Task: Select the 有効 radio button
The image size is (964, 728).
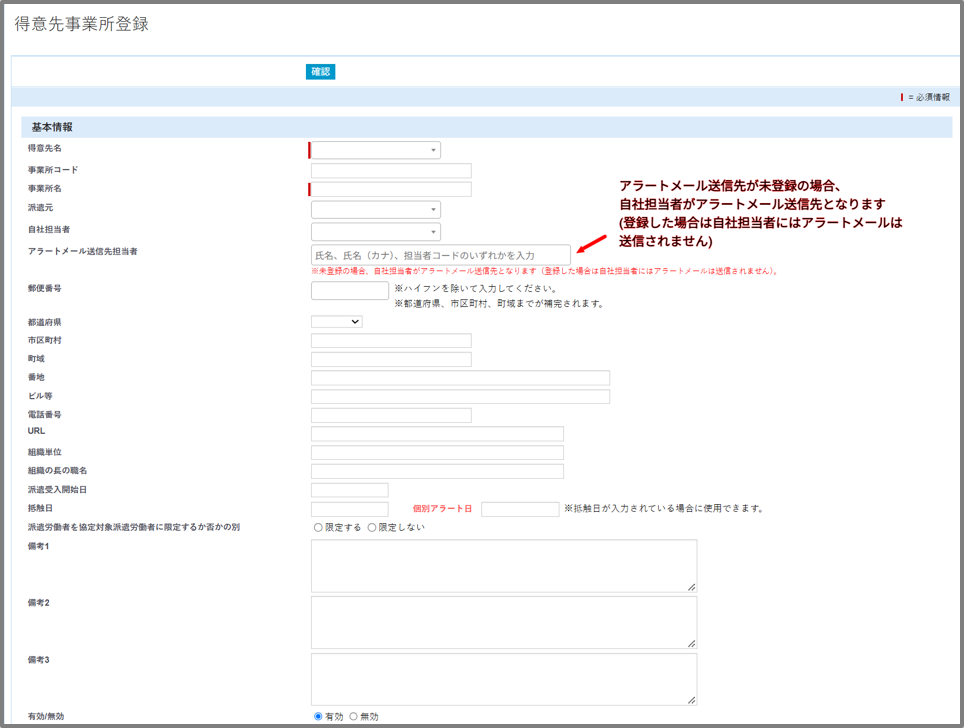Action: click(x=318, y=716)
